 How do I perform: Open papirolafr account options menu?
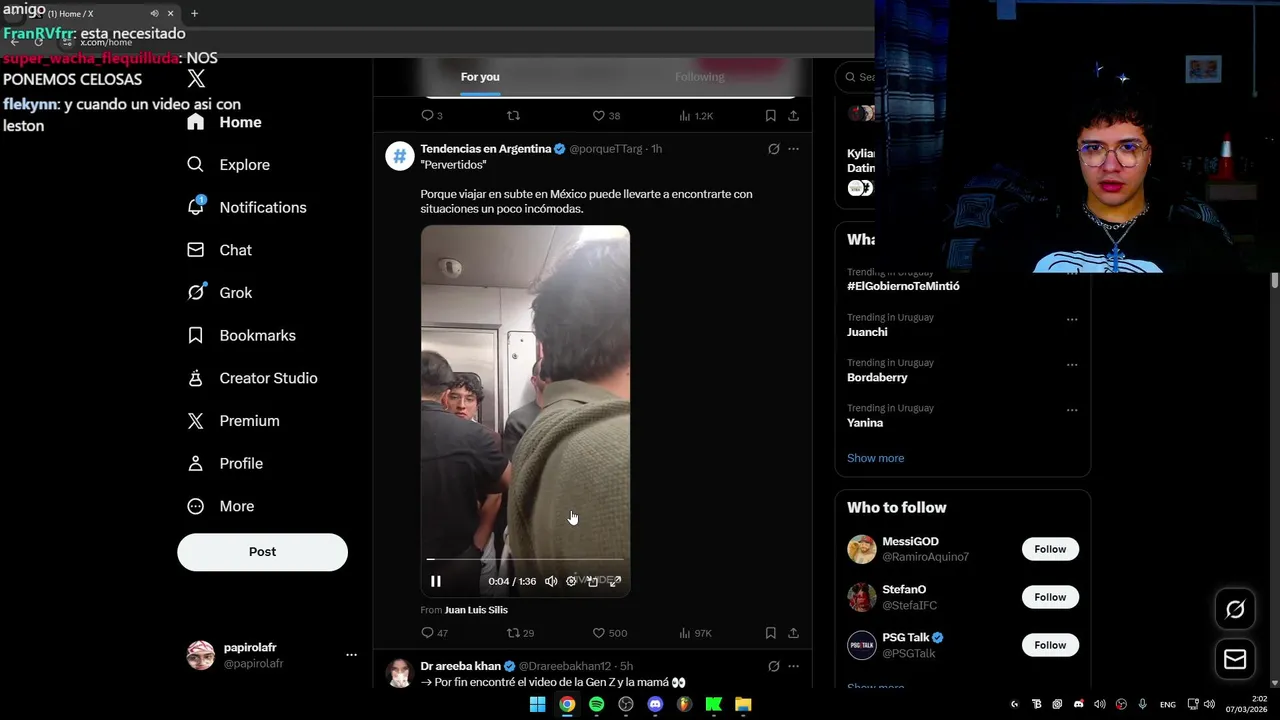351,655
